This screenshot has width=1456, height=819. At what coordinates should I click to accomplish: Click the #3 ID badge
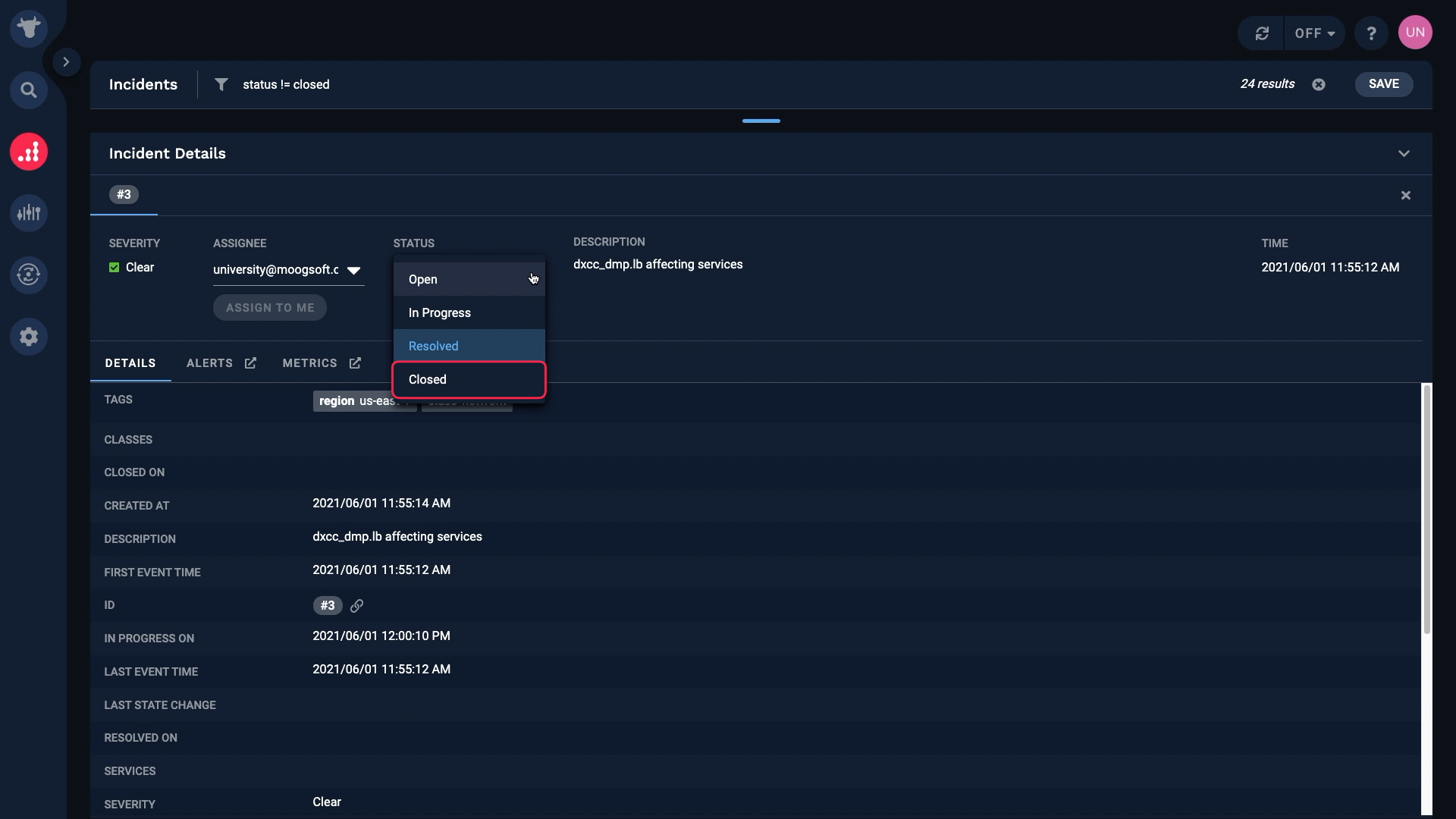328,605
